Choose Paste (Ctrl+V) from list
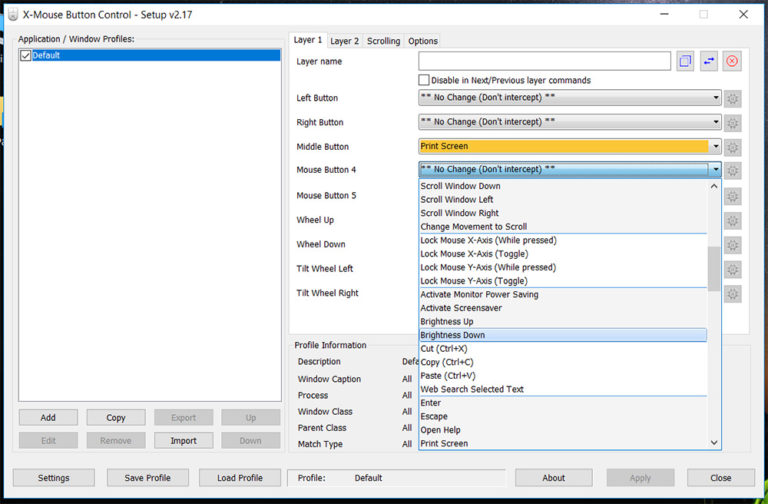 tap(563, 376)
